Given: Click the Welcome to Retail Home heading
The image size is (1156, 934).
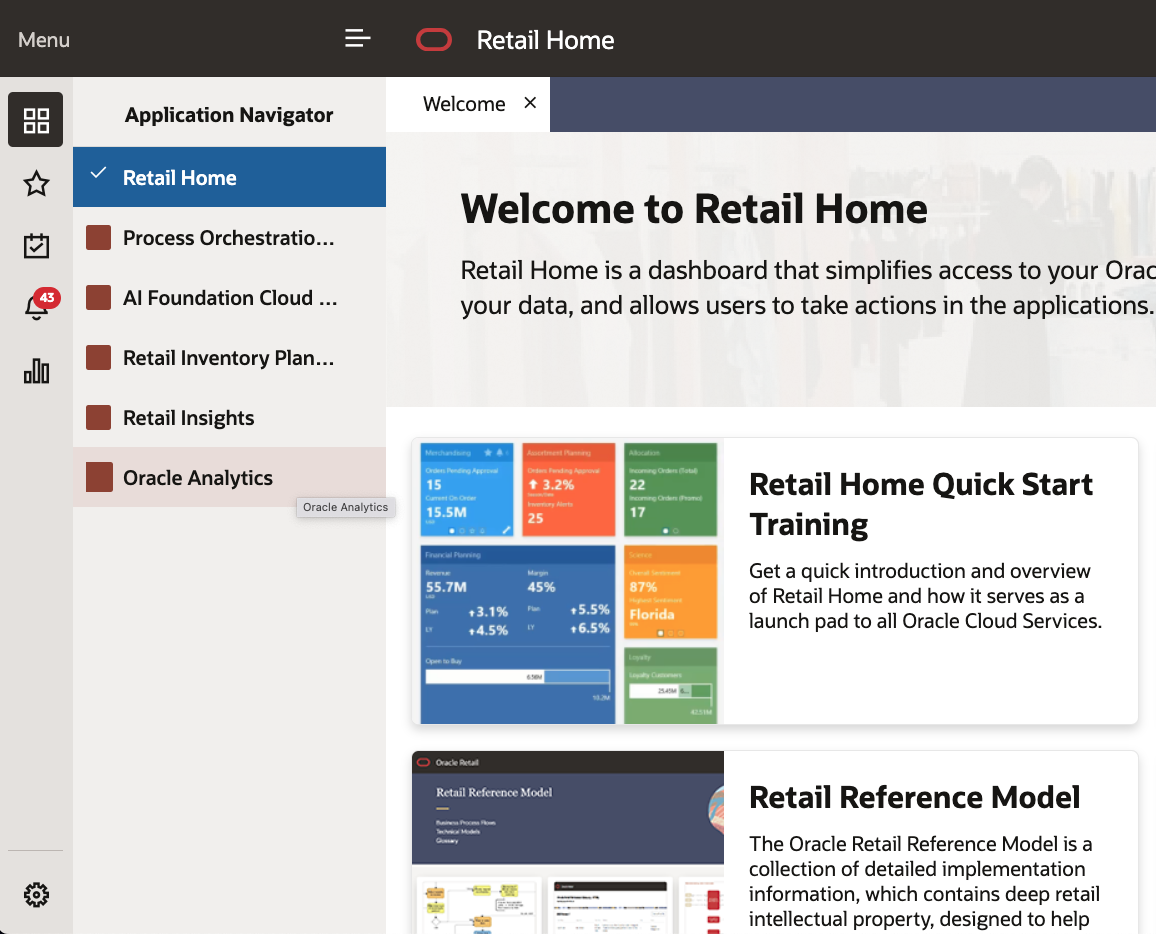Looking at the screenshot, I should coord(694,209).
